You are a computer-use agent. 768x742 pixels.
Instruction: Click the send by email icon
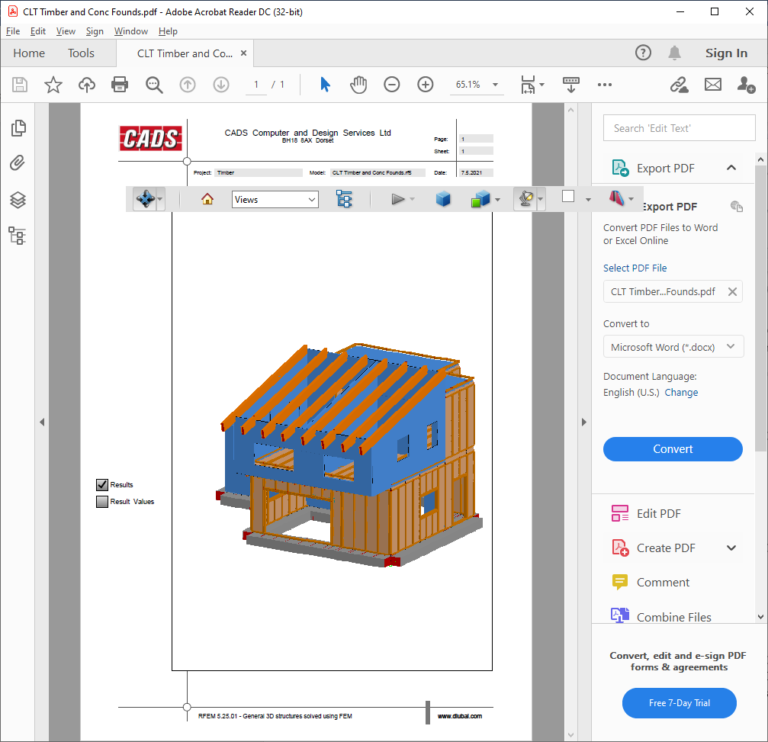[x=712, y=85]
